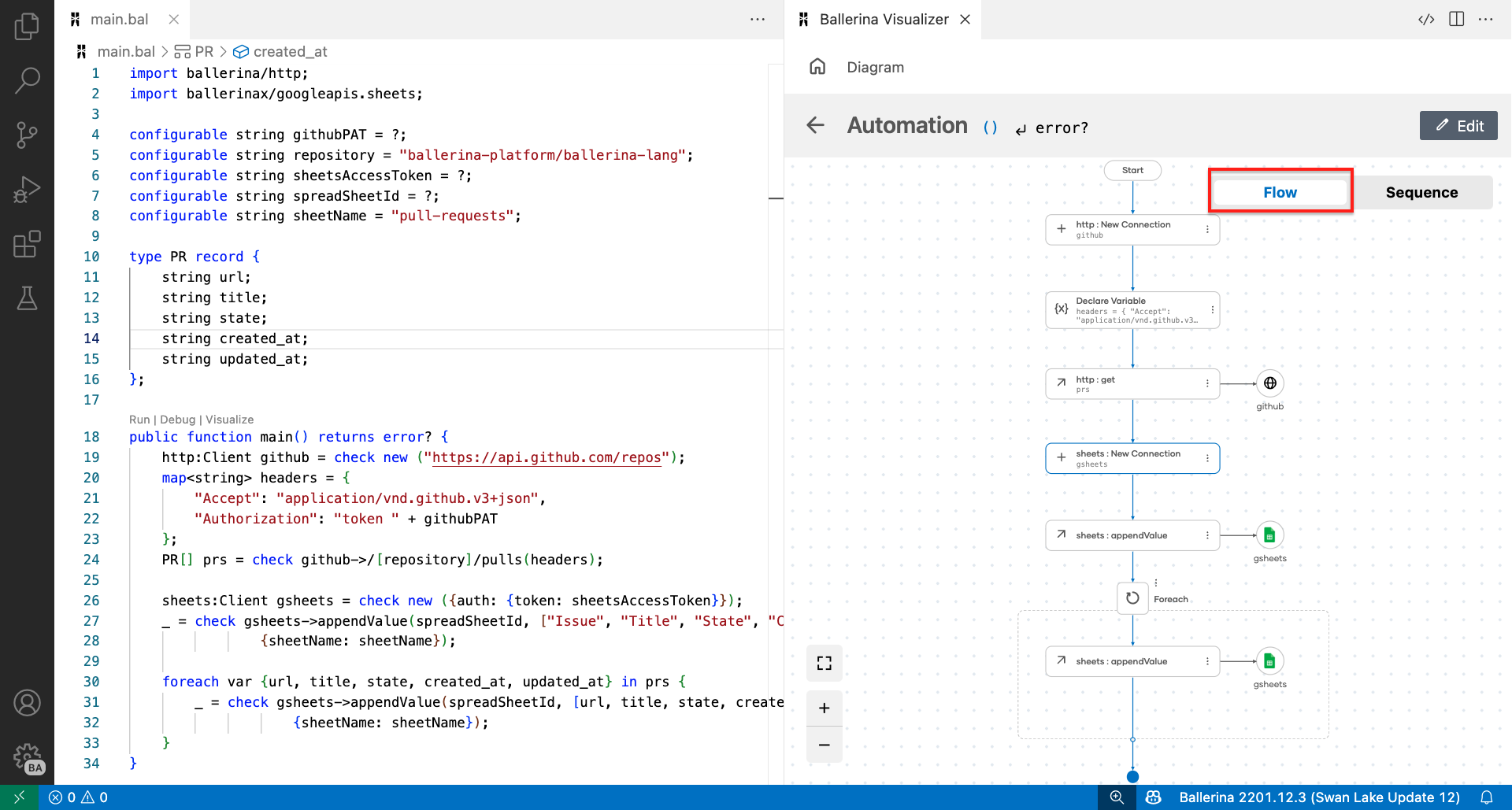Open the Testing flask view
This screenshot has height=810, width=1512.
[x=27, y=298]
